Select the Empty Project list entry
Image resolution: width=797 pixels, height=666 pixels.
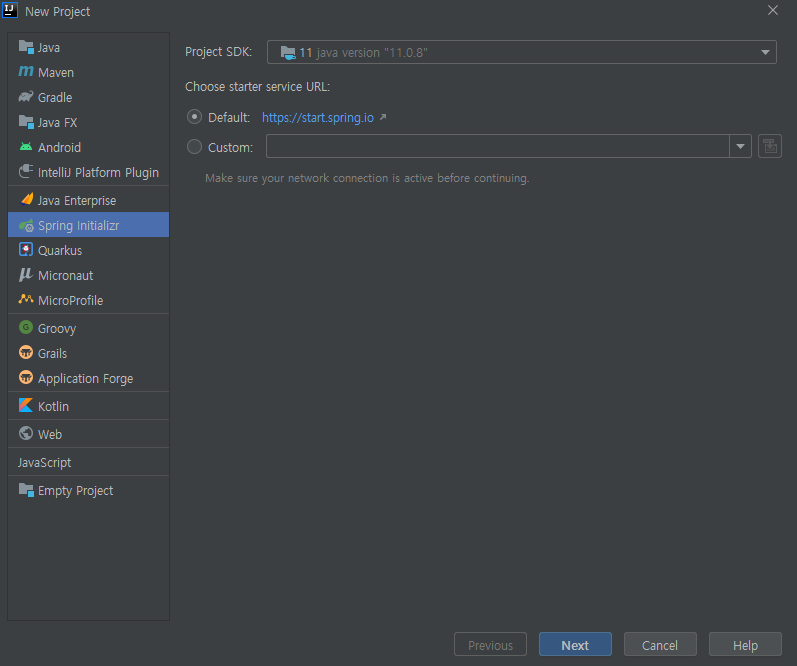coord(88,490)
